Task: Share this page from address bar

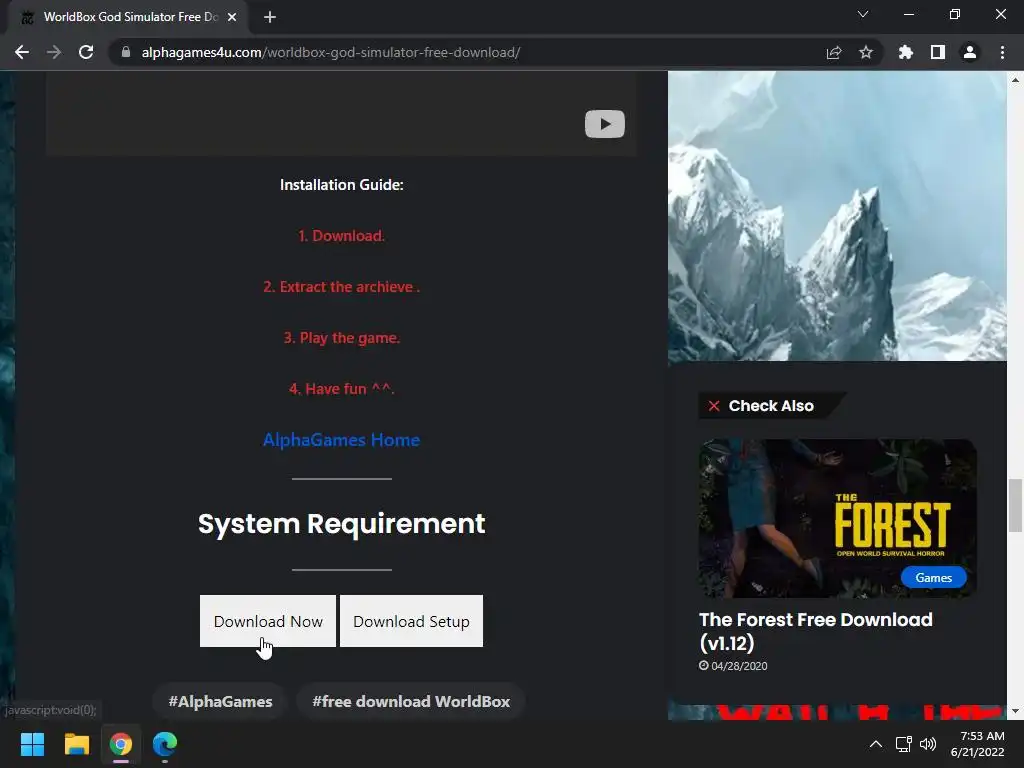Action: point(833,52)
